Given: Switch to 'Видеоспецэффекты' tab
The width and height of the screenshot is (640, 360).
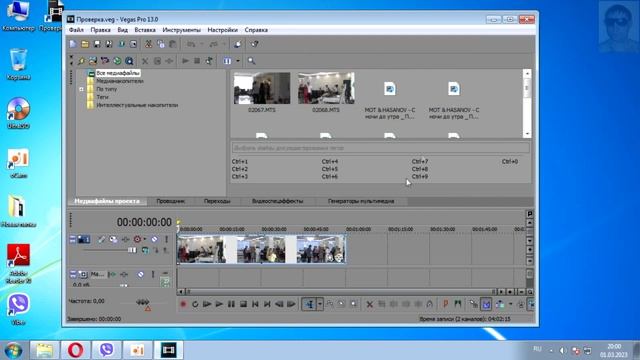Looking at the screenshot, I should click(278, 201).
